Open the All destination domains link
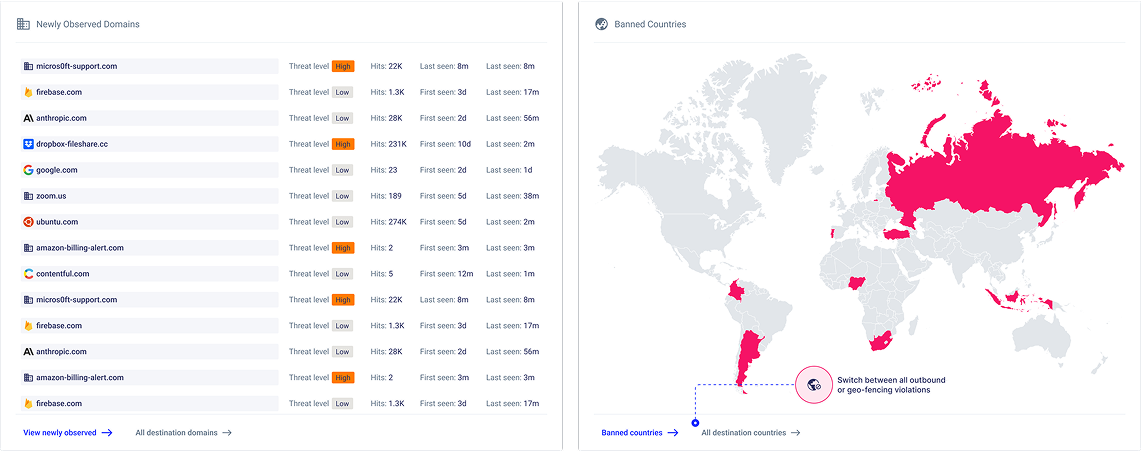Screen dimensions: 1141x451 [x=183, y=433]
